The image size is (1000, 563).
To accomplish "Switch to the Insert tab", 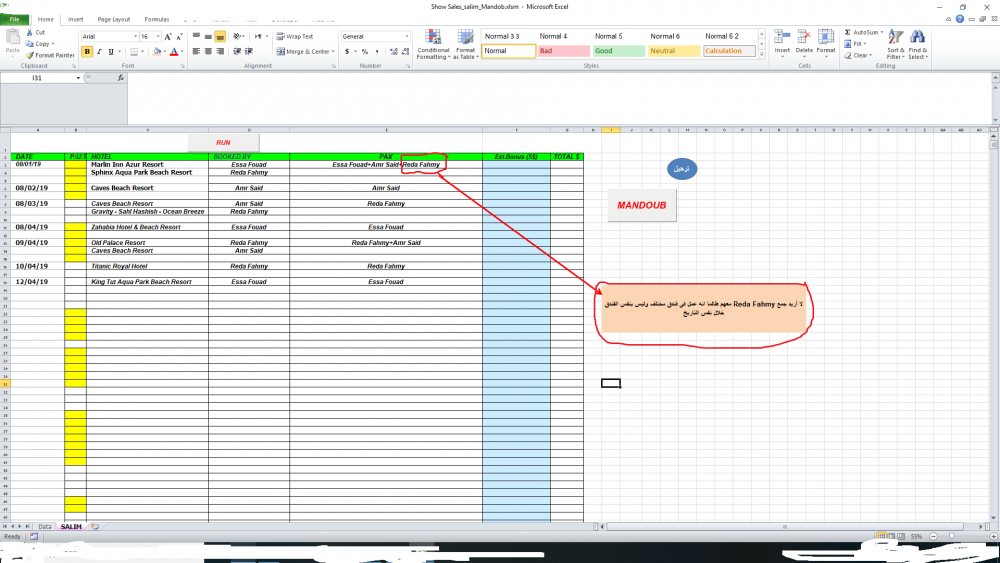I will tap(75, 20).
